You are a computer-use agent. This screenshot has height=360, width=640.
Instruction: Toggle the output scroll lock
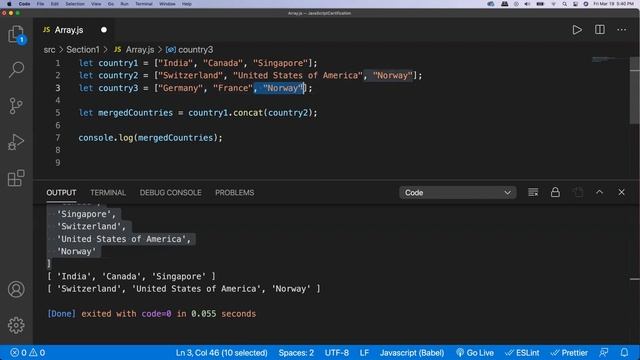[555, 192]
